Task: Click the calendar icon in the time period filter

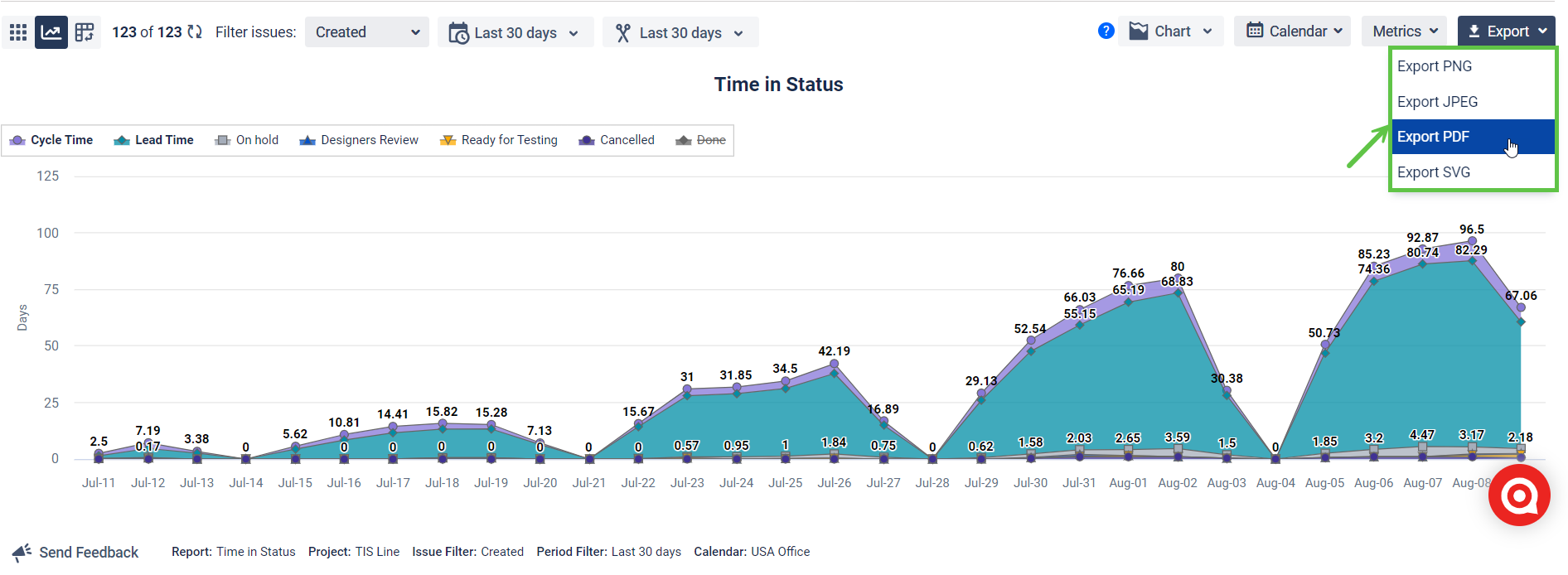Action: (458, 32)
